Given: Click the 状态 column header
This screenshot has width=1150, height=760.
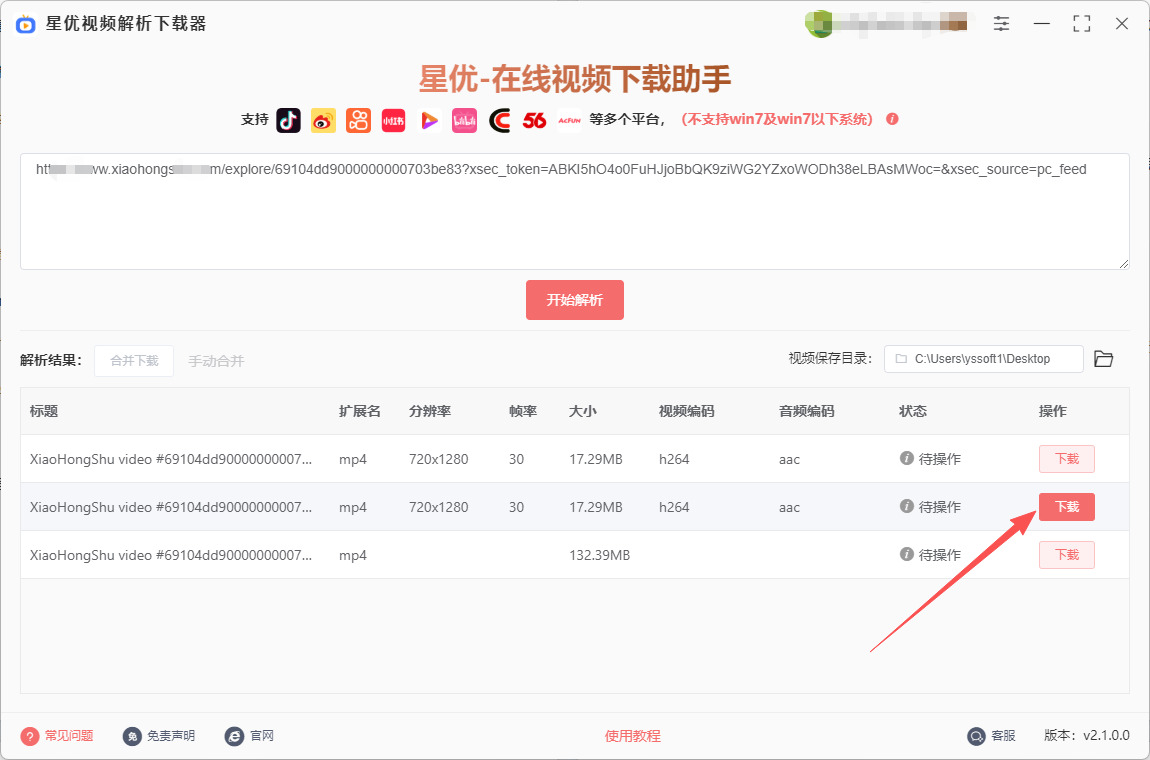Looking at the screenshot, I should coord(913,412).
